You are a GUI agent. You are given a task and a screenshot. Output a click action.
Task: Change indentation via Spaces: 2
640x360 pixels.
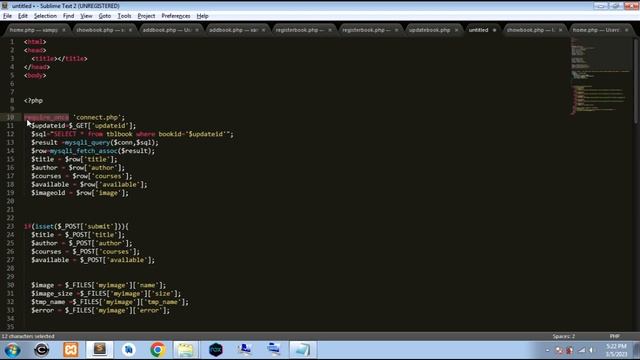tap(564, 336)
